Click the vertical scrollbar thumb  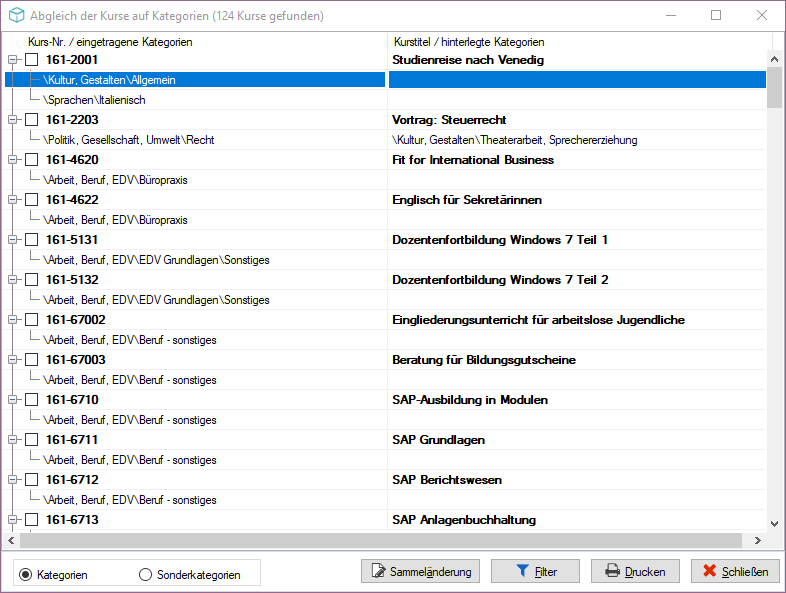click(x=774, y=87)
